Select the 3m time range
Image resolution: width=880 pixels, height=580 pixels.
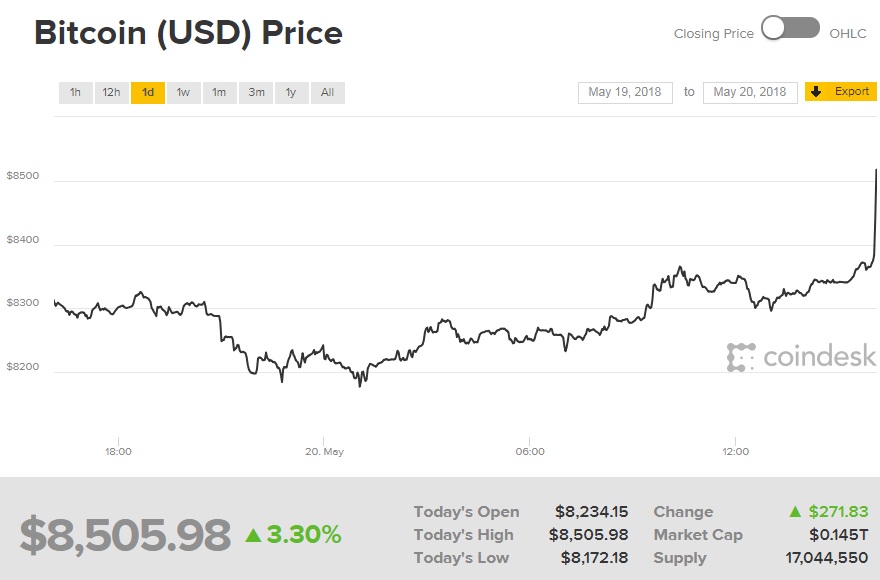coord(255,92)
